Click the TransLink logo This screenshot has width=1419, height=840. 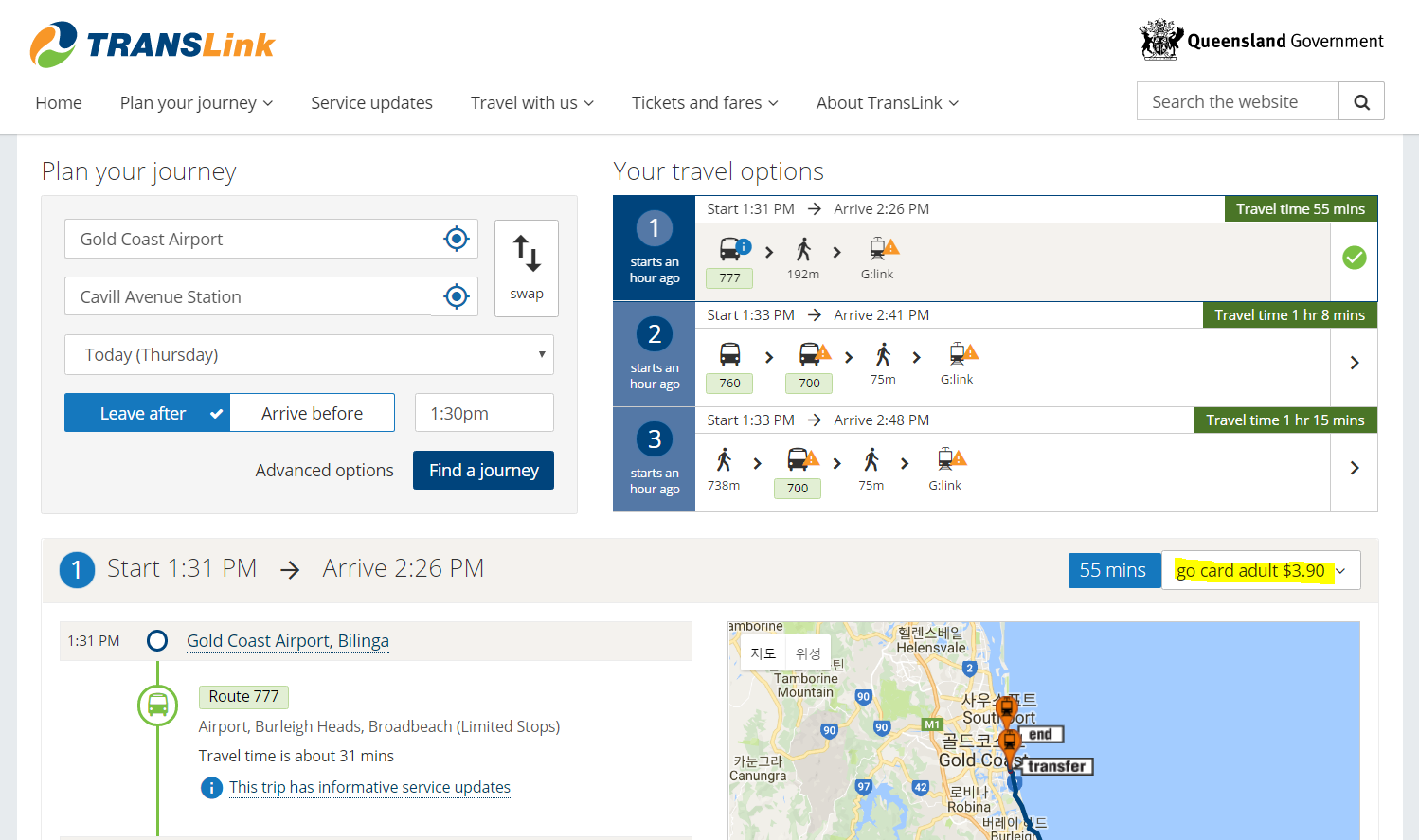[x=152, y=45]
